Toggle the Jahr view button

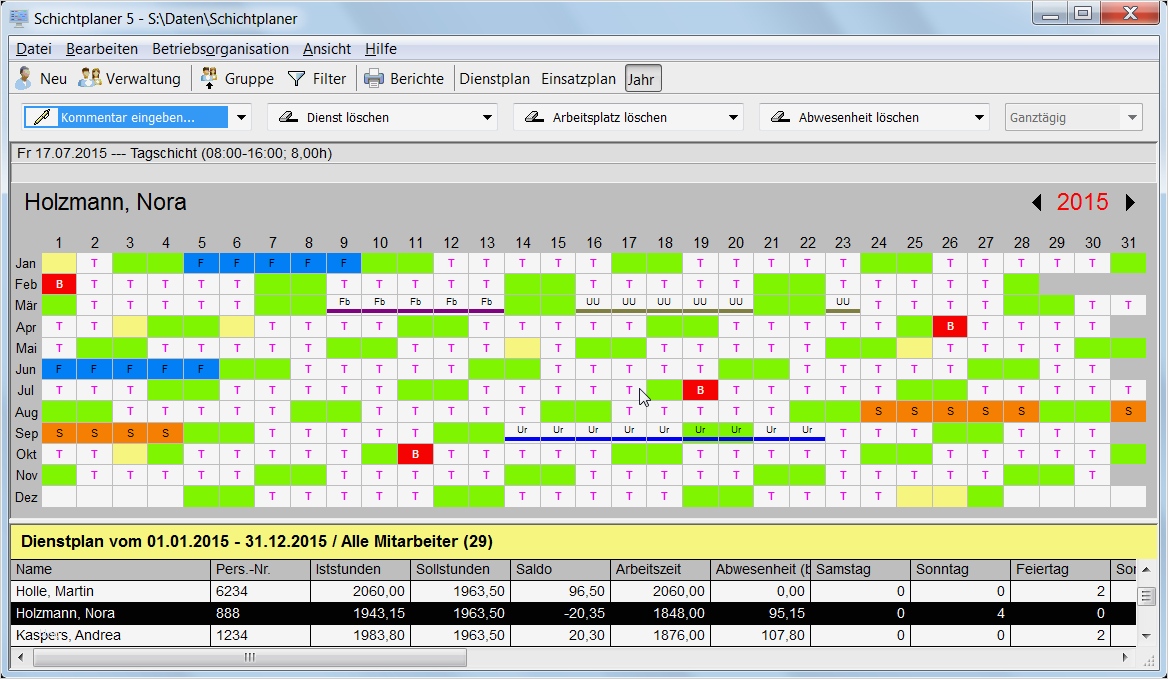(642, 79)
